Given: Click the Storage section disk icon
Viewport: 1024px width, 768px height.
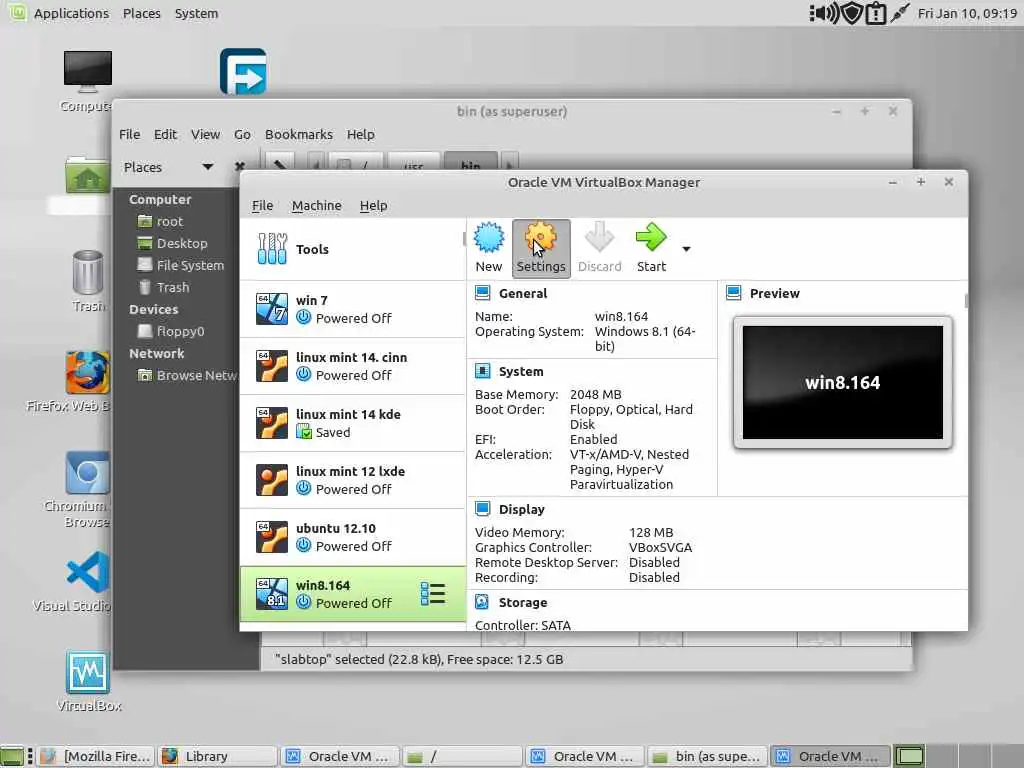Looking at the screenshot, I should (483, 601).
